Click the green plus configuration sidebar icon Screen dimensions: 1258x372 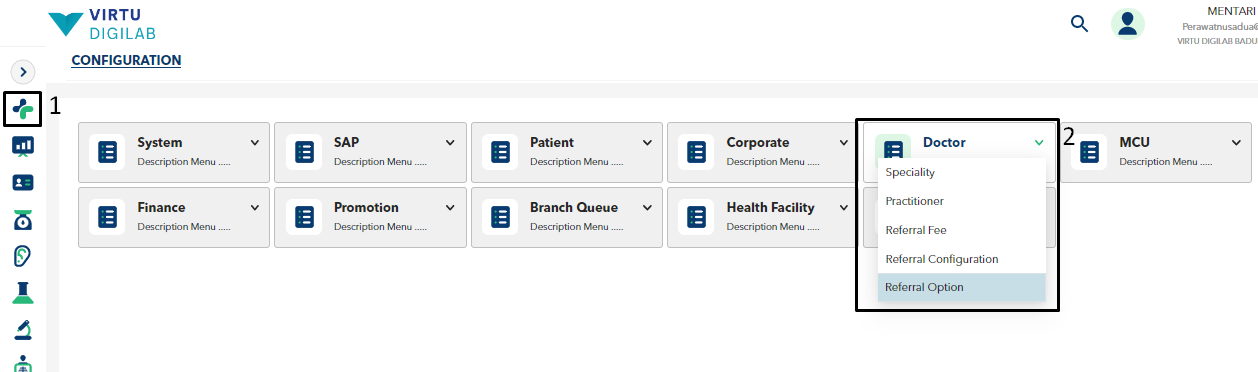22,108
